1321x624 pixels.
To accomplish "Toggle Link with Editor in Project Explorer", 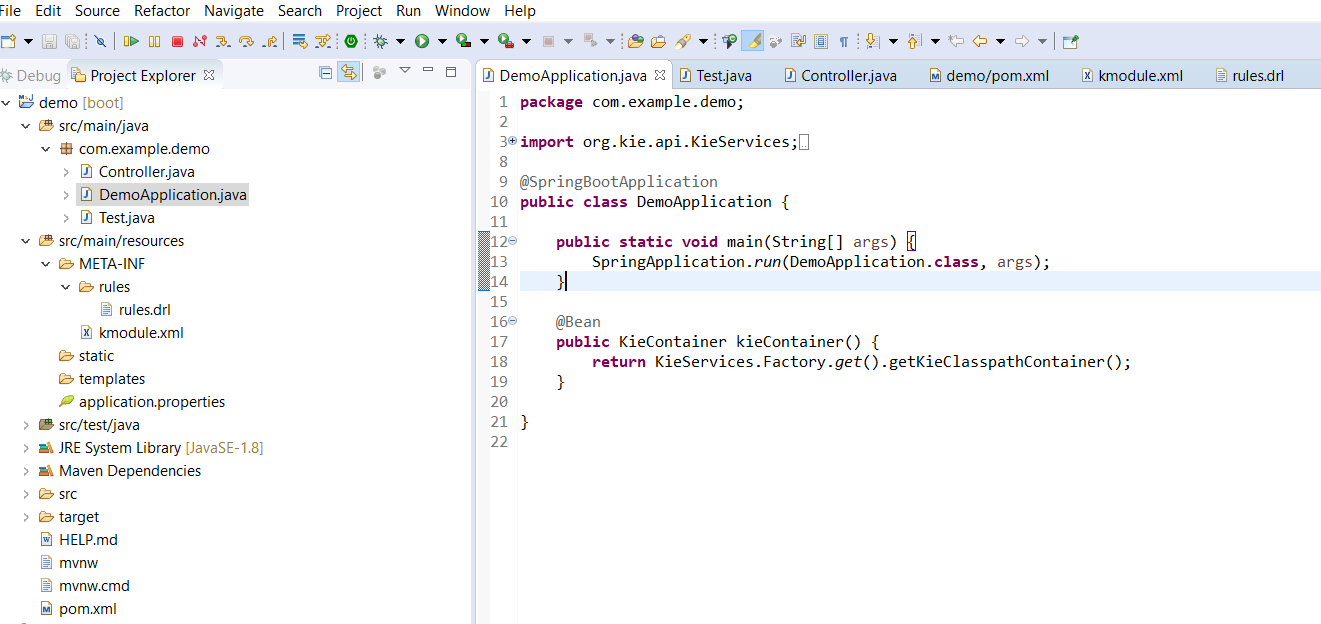I will 349,73.
